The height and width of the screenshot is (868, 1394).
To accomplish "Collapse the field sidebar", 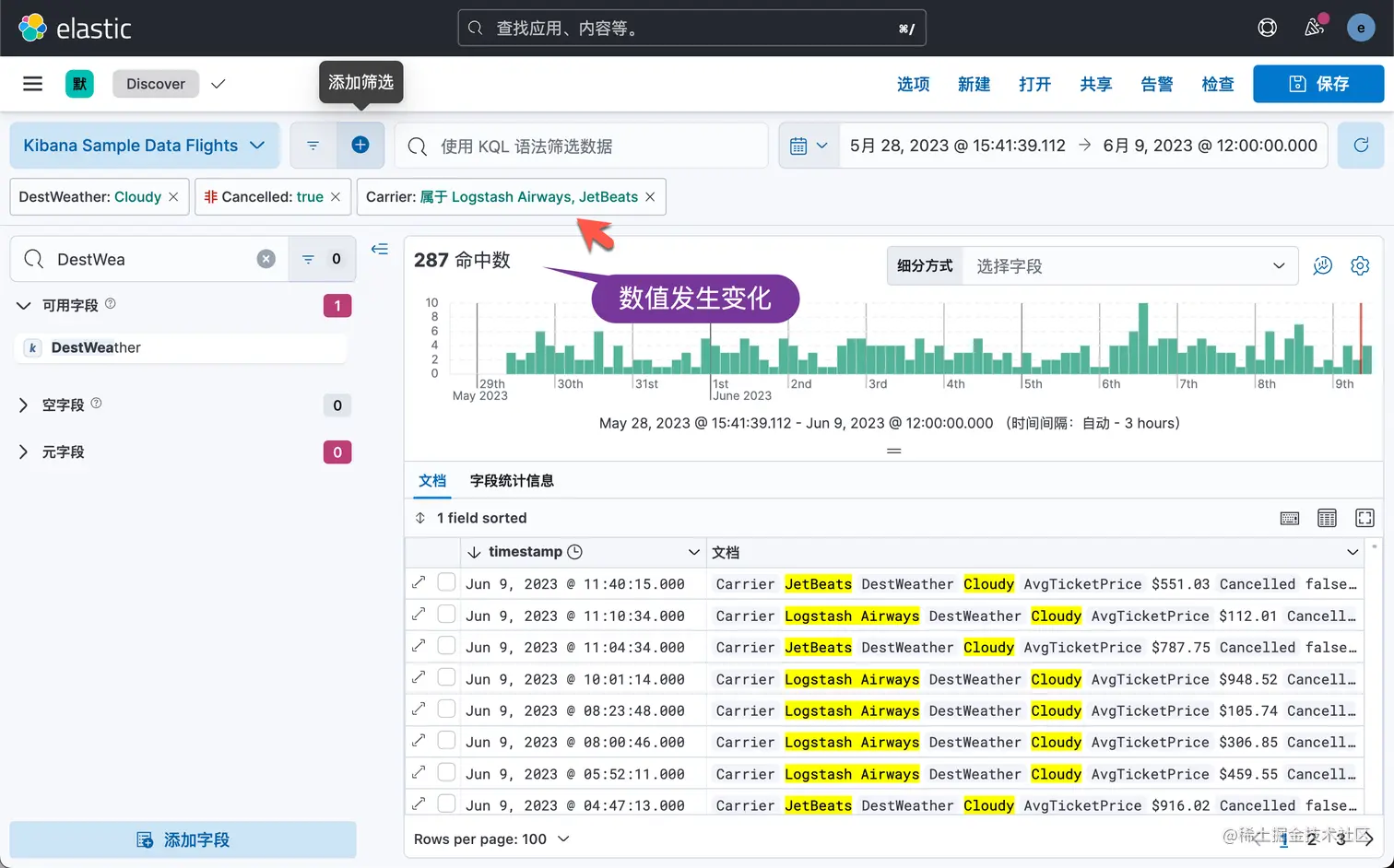I will click(380, 250).
